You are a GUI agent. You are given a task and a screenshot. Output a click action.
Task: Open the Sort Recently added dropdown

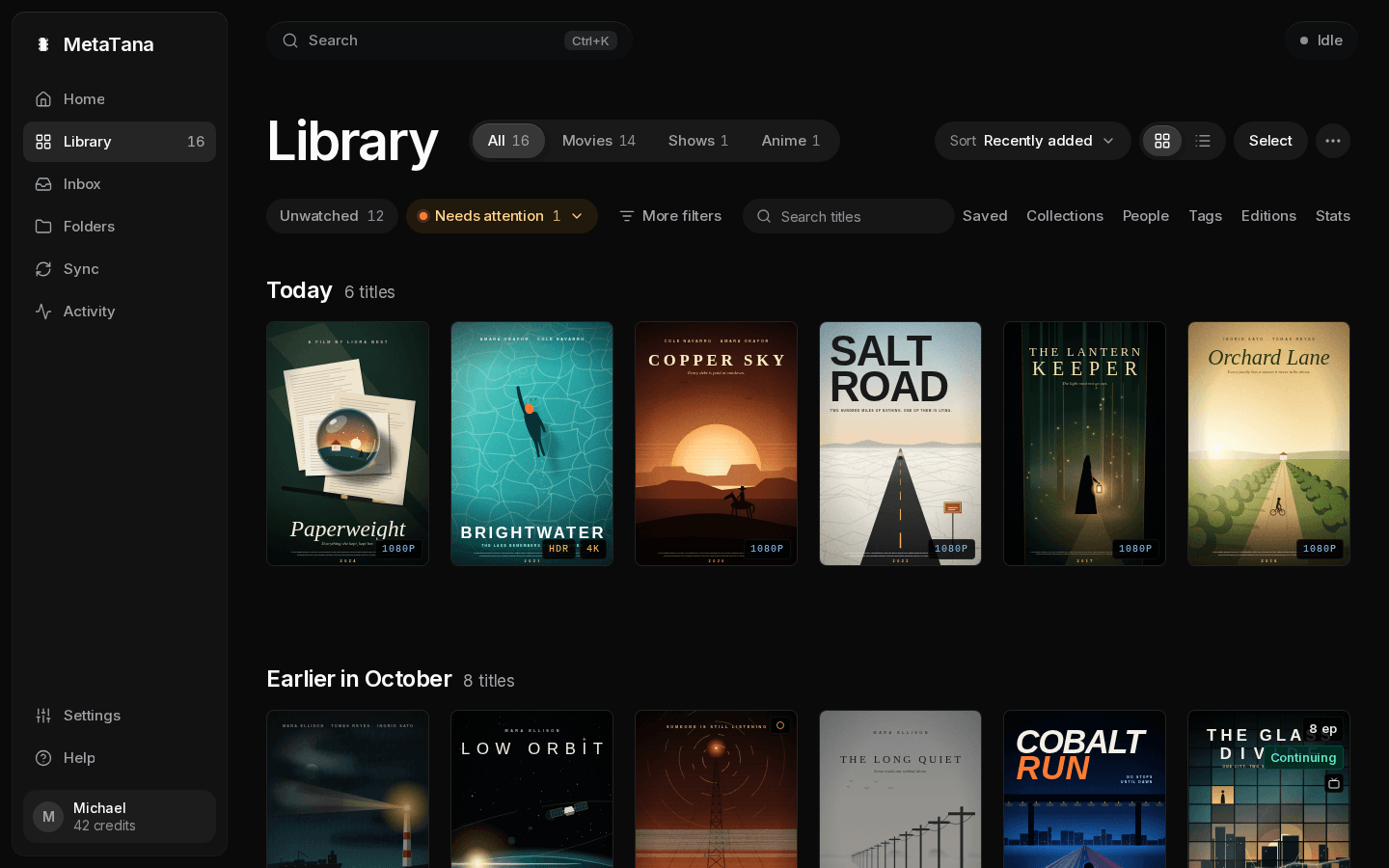pyautogui.click(x=1032, y=141)
